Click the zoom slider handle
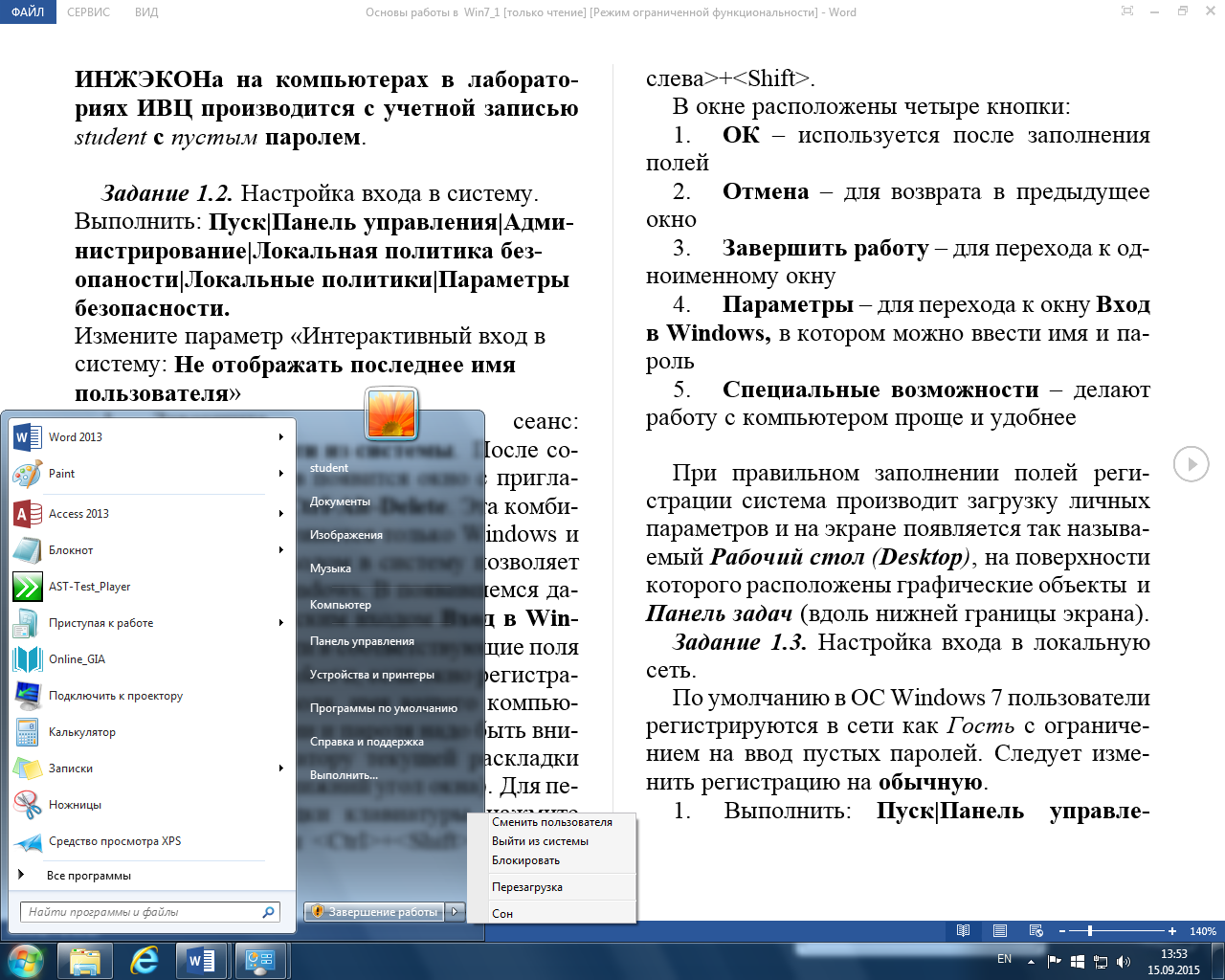 coord(1090,930)
